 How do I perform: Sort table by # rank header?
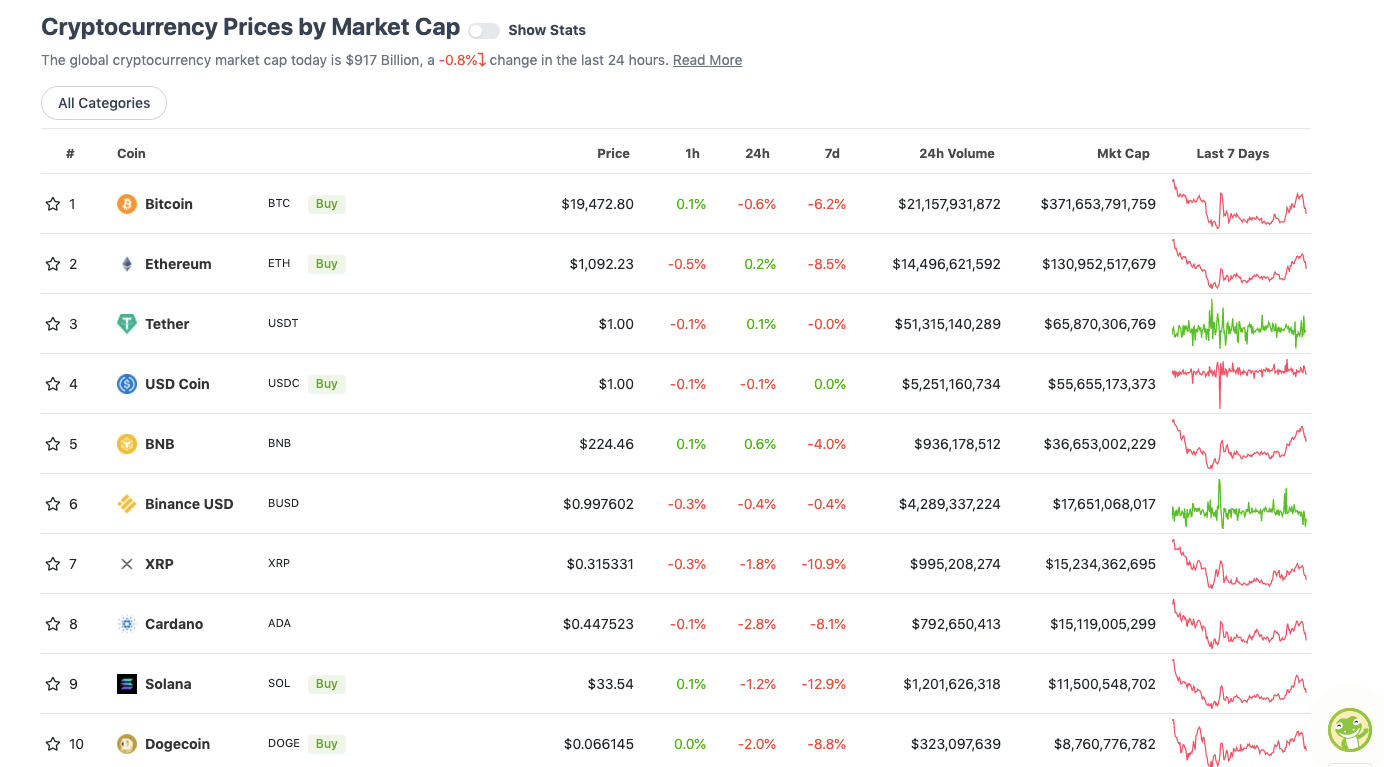pos(70,153)
